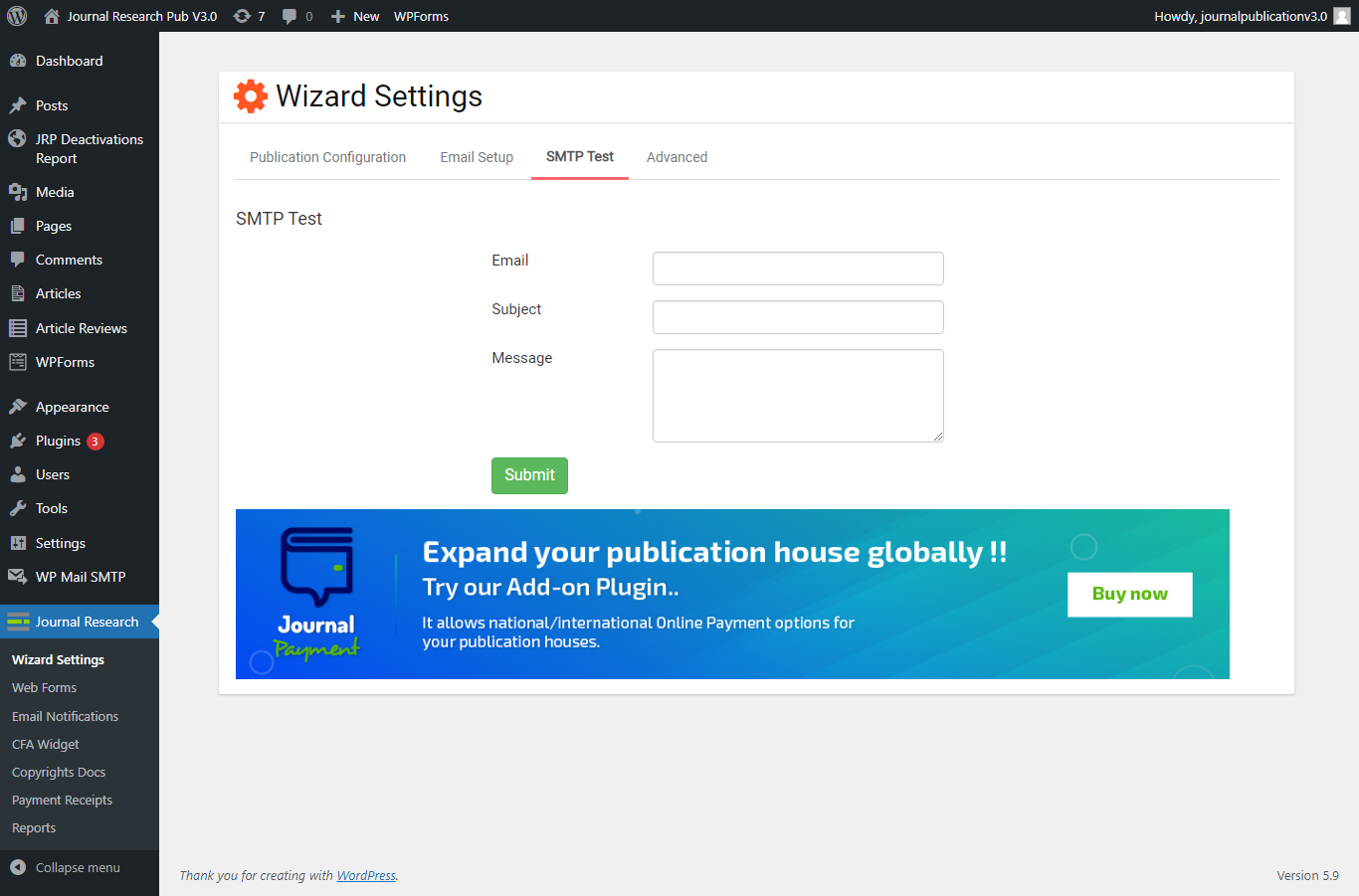Click the Journal Payment banner logo
Image resolution: width=1359 pixels, height=896 pixels.
316,594
